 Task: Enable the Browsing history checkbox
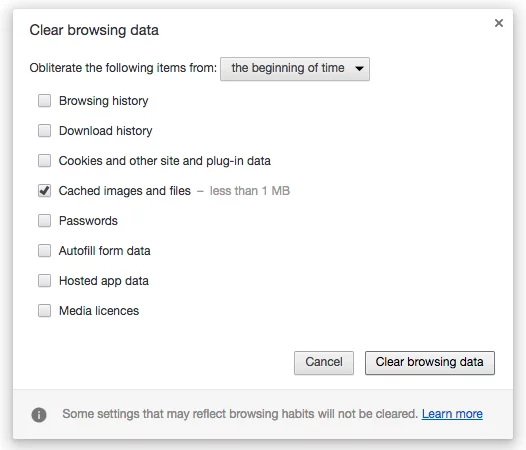point(44,101)
